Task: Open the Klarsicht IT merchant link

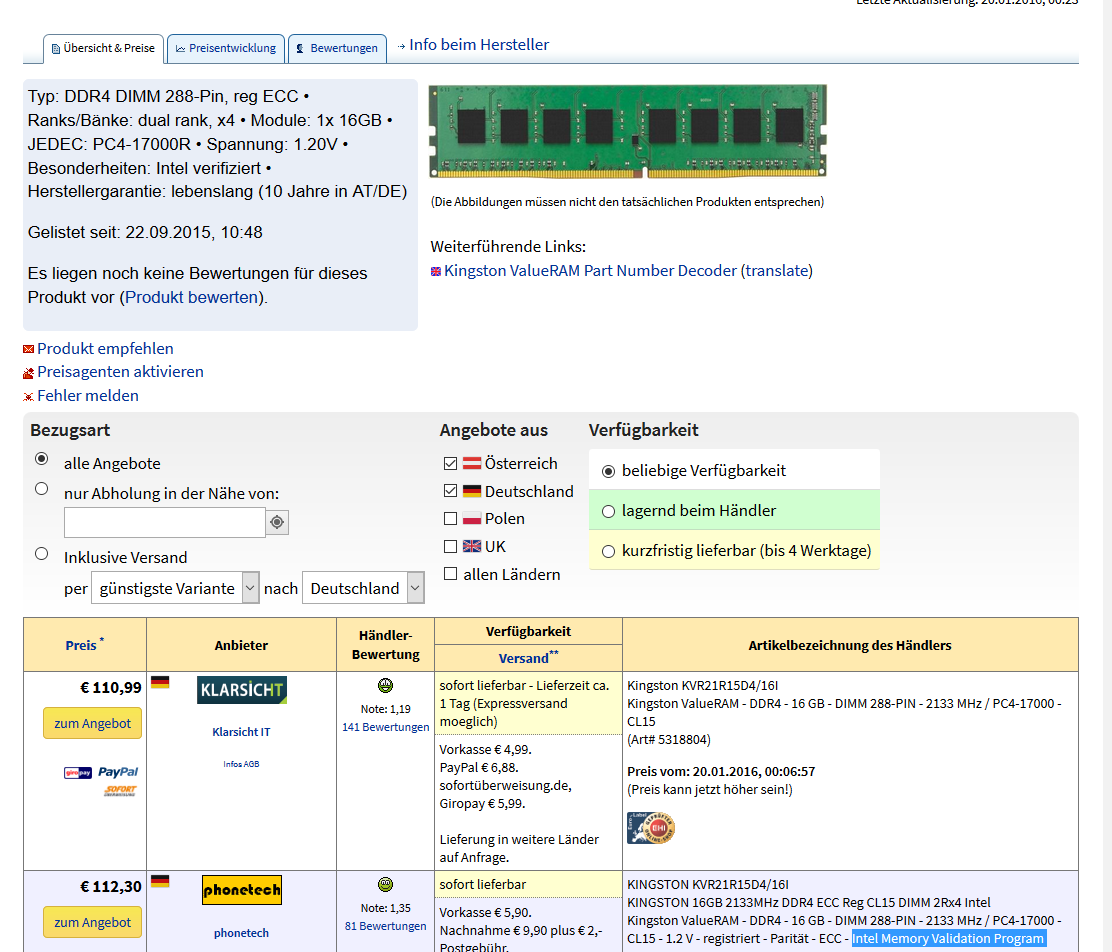Action: click(x=241, y=732)
